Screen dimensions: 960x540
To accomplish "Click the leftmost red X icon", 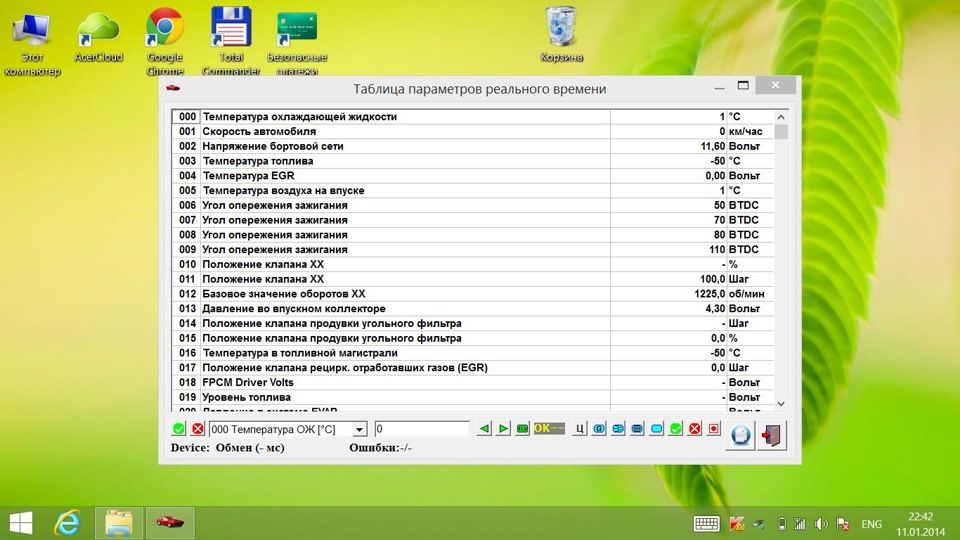I will coord(197,429).
